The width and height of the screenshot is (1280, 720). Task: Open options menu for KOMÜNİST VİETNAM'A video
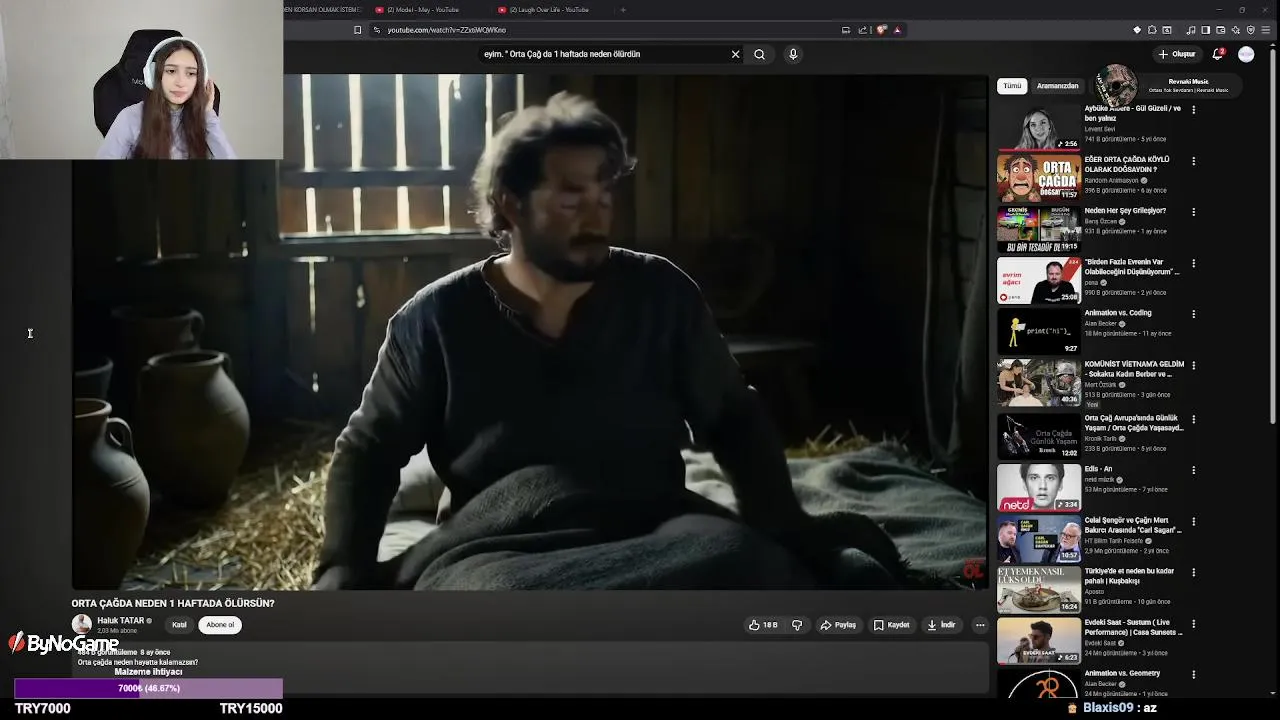point(1193,366)
